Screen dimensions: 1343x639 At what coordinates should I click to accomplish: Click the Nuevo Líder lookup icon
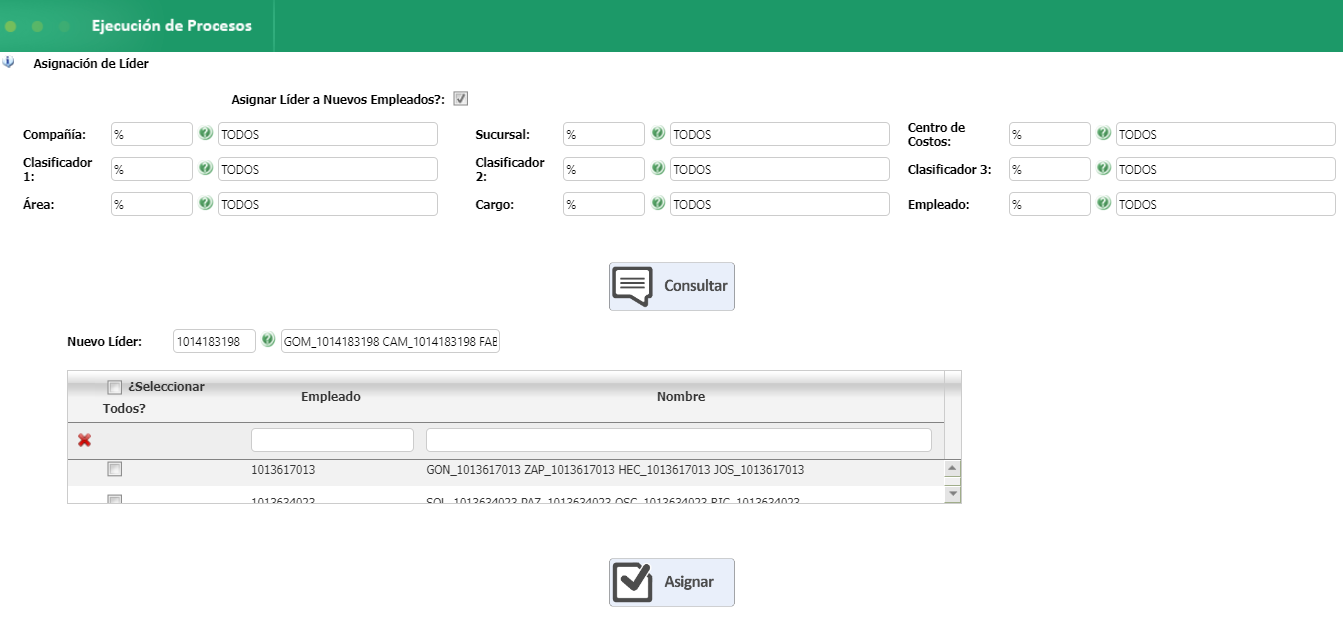pyautogui.click(x=268, y=341)
